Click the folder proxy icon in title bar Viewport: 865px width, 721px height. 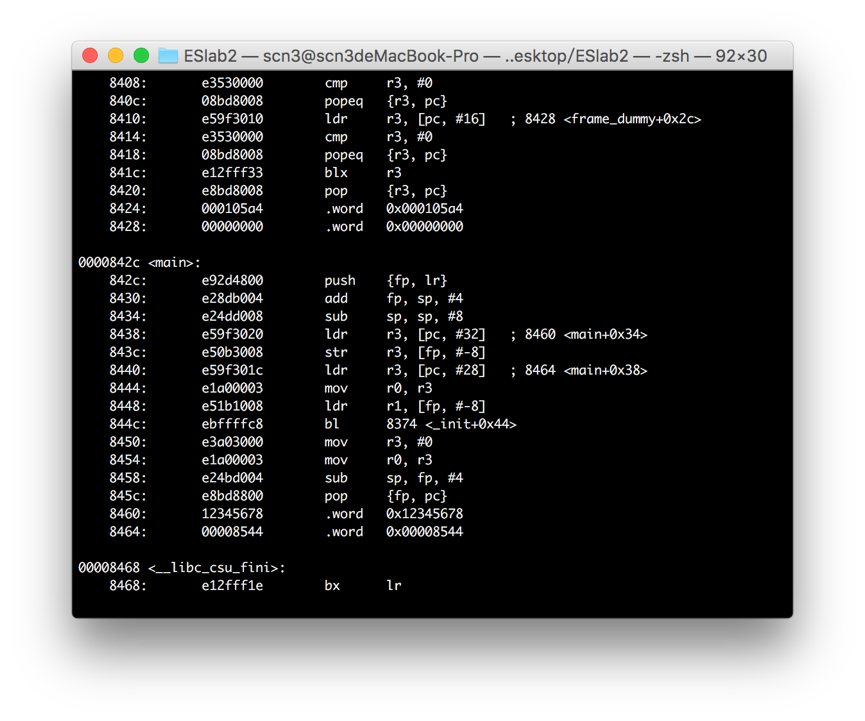point(168,56)
